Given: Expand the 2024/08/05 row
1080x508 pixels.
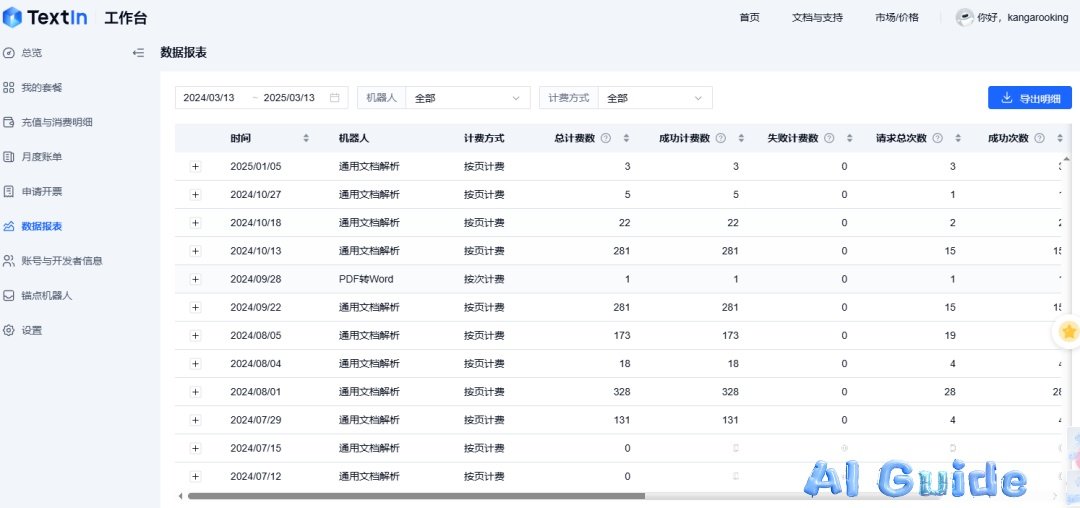Looking at the screenshot, I should 196,336.
